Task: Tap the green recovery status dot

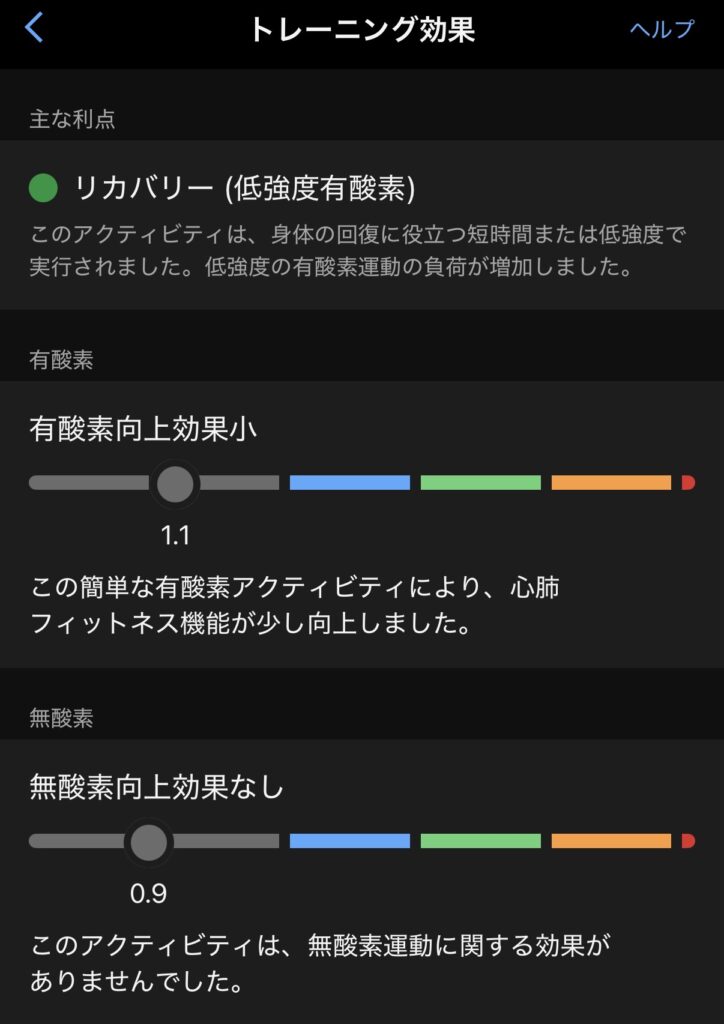Action: tap(44, 187)
